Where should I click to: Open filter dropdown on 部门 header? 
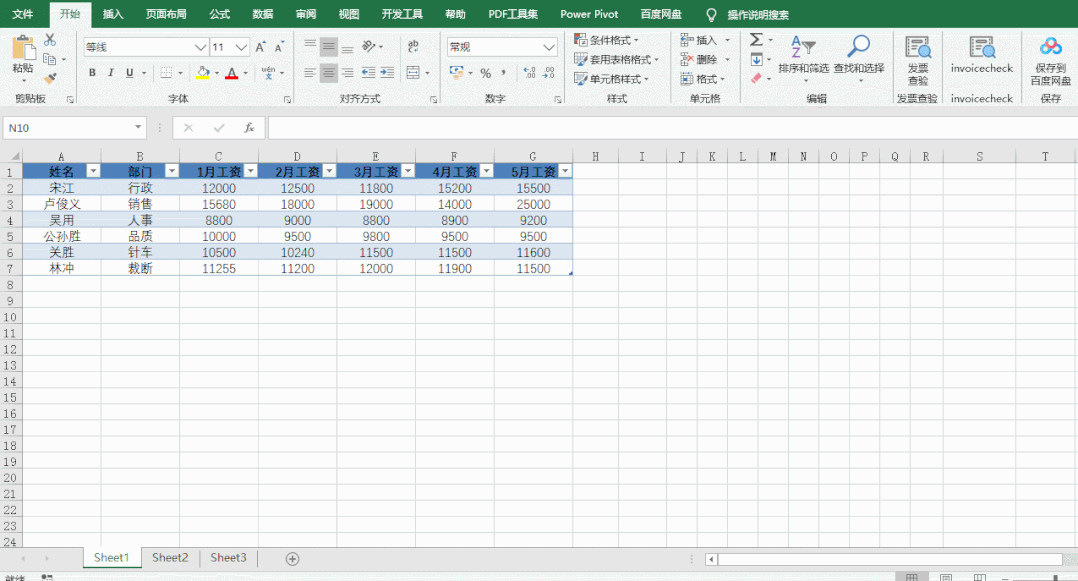[172, 171]
